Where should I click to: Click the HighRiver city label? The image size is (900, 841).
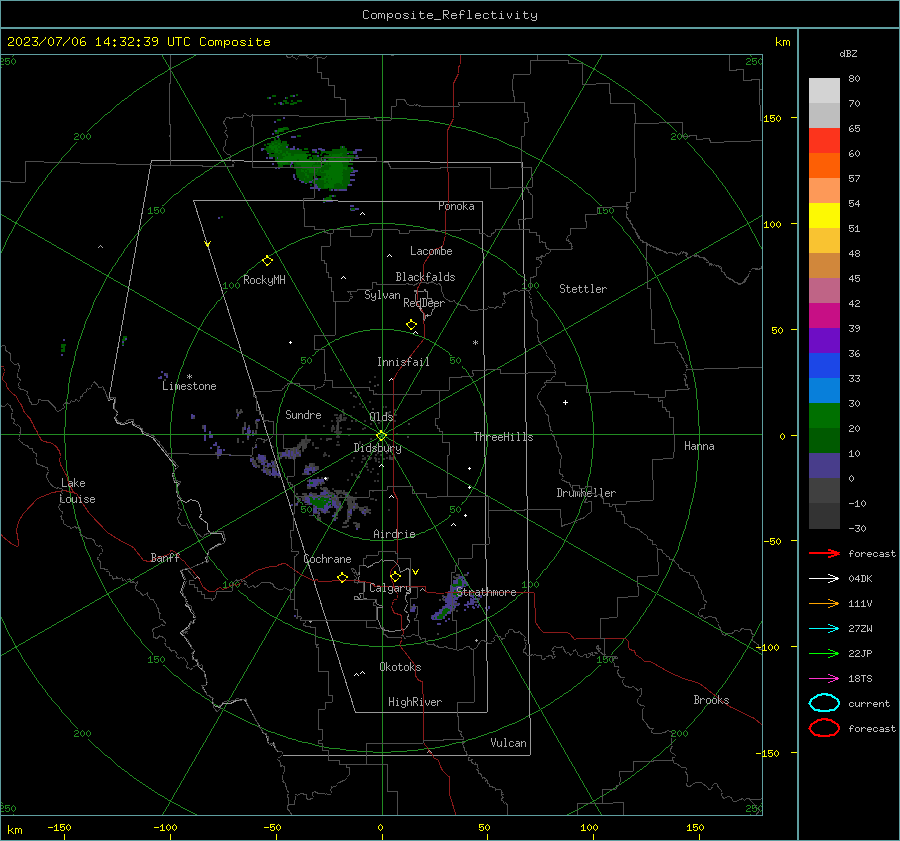(x=415, y=702)
